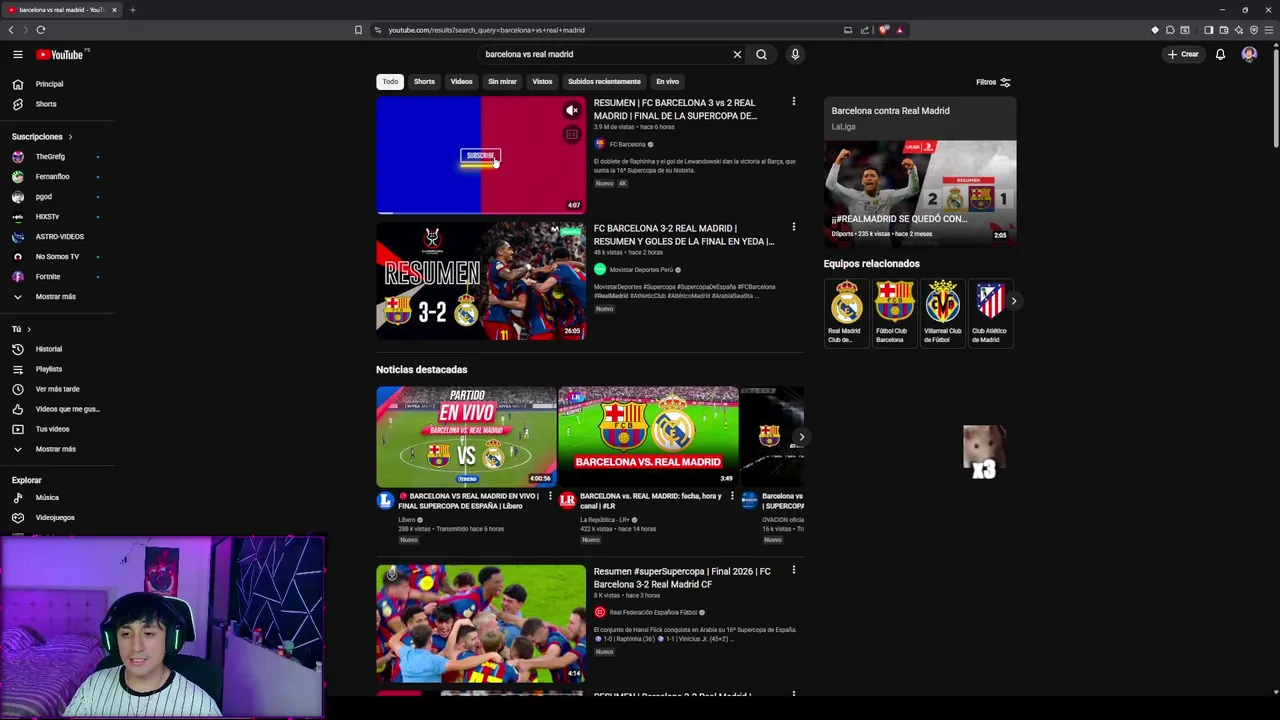Open the Filtros panel
Screen dimensions: 1280x720
point(993,82)
